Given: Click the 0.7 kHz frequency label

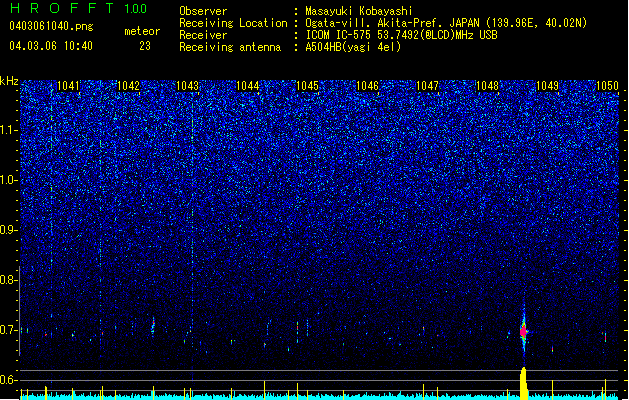Looking at the screenshot, I should (9, 330).
